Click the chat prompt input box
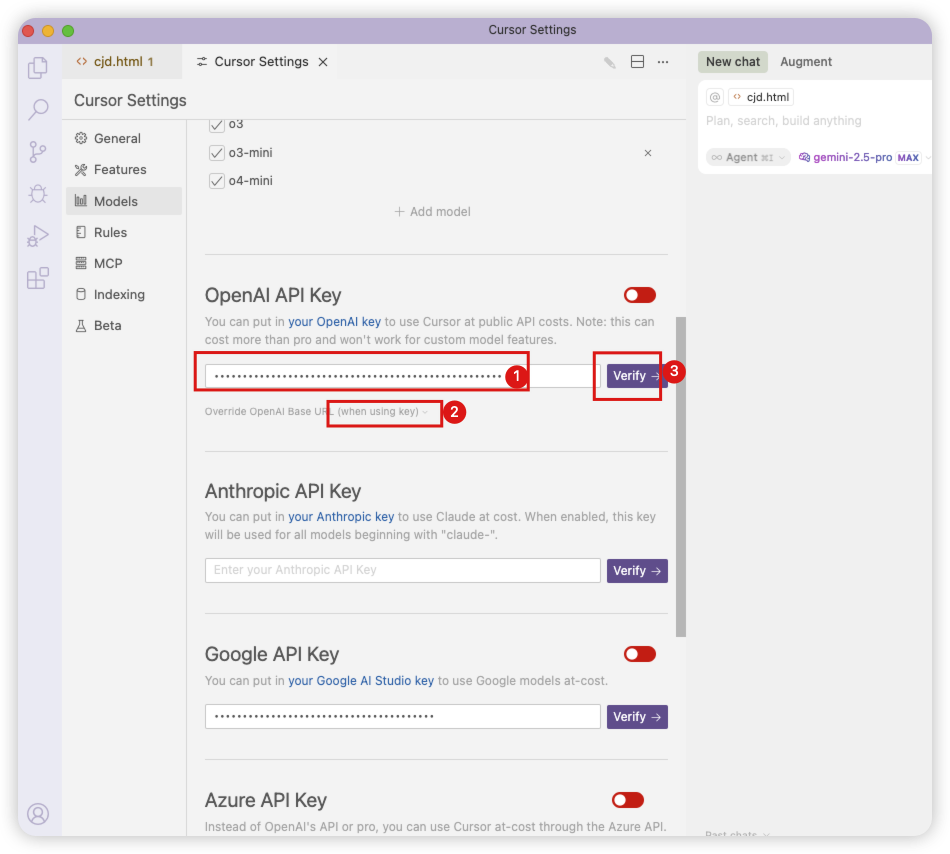 pos(815,121)
